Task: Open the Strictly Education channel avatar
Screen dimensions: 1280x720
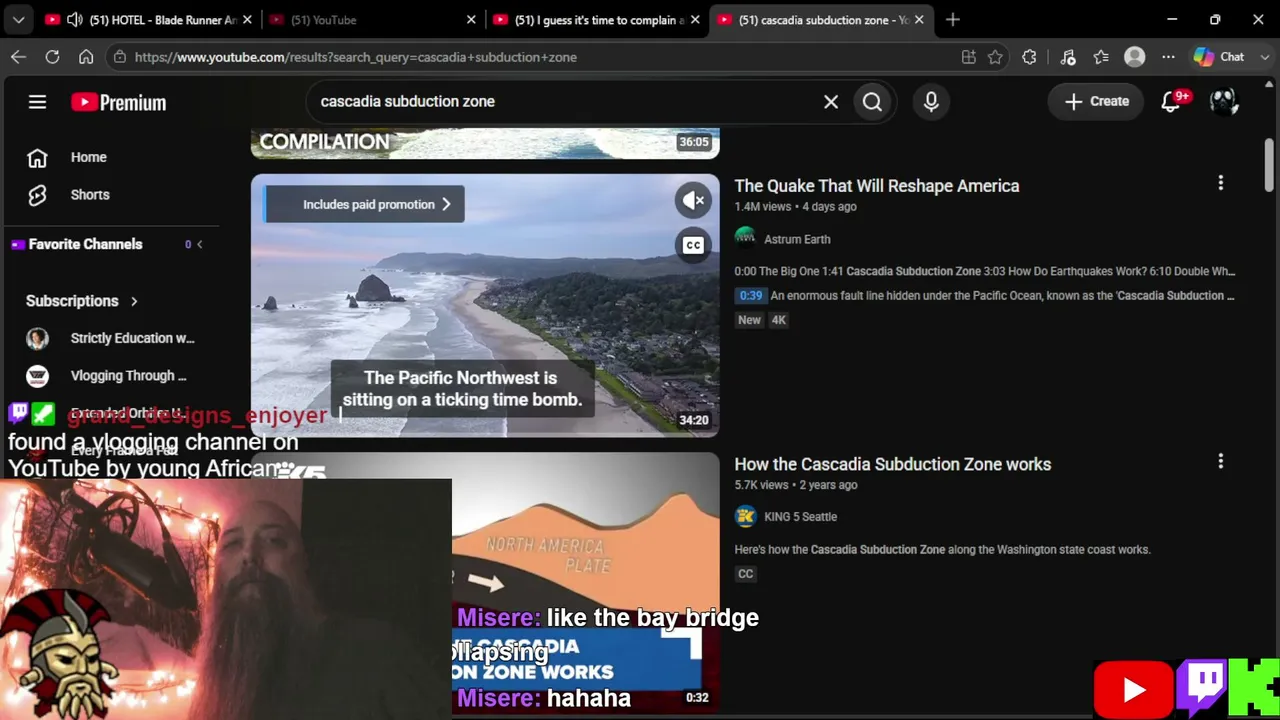Action: point(37,338)
